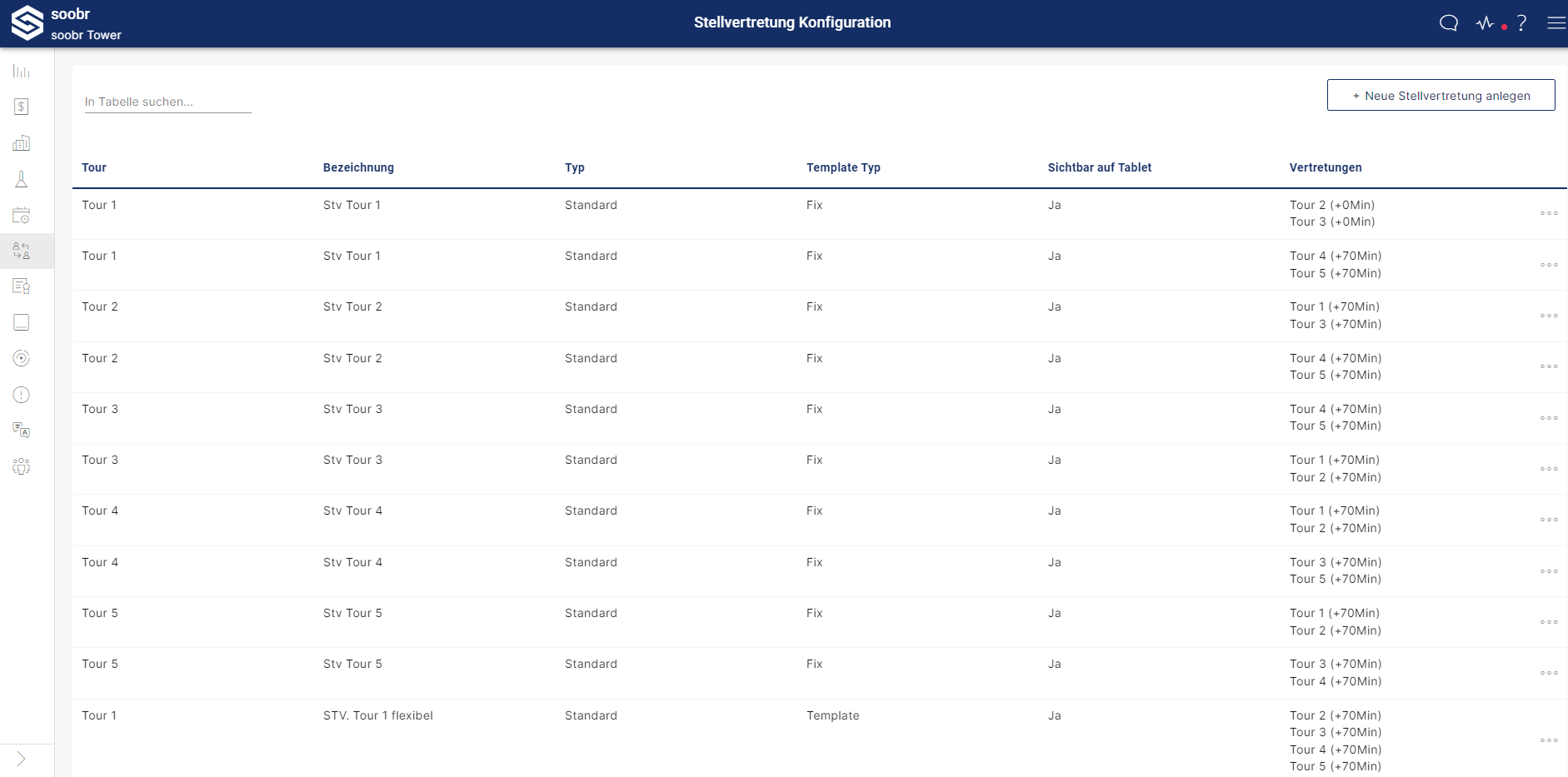The height and width of the screenshot is (777, 1568).
Task: Focus the In Tabelle suchen search field
Action: 167,102
